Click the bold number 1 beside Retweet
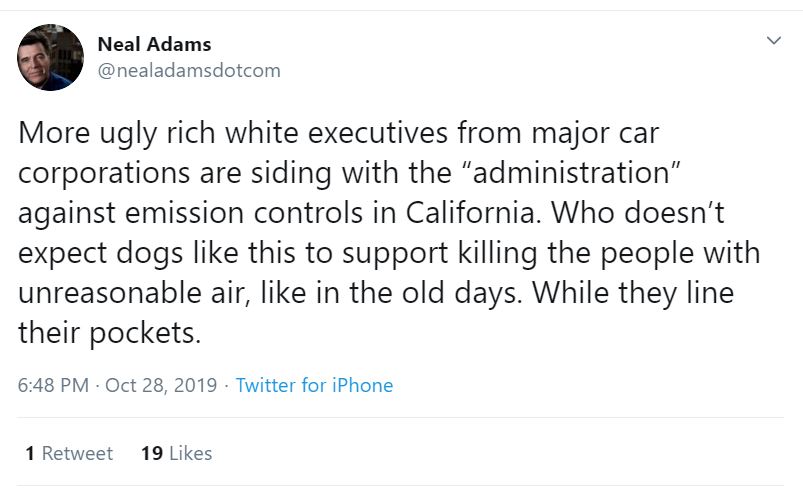This screenshot has height=492, width=803. 31,453
